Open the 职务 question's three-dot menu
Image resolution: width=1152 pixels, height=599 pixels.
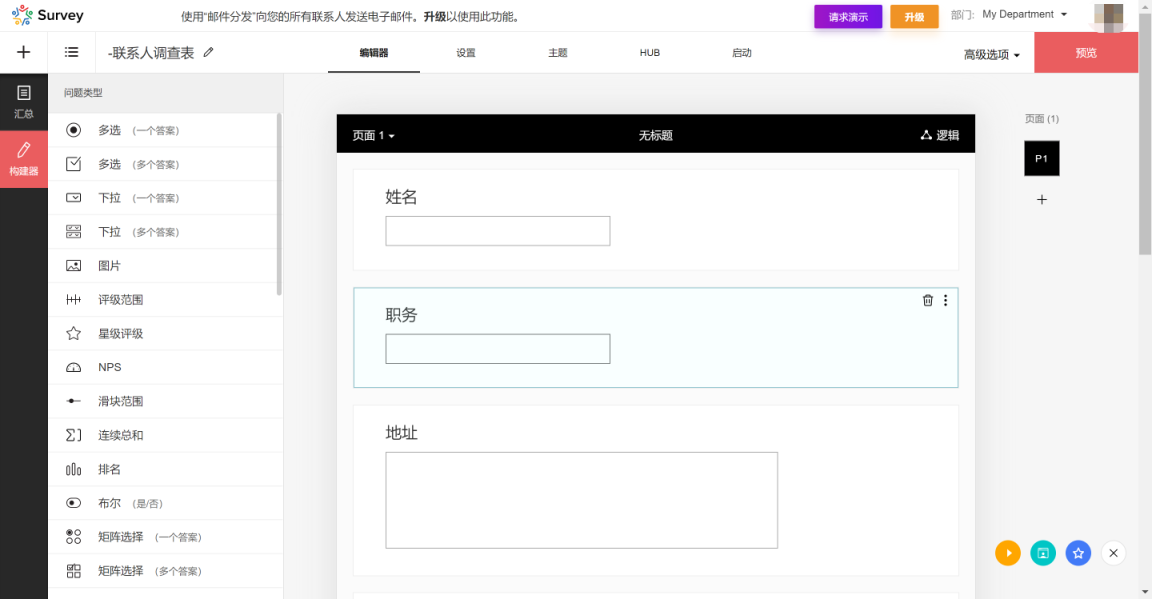click(946, 300)
